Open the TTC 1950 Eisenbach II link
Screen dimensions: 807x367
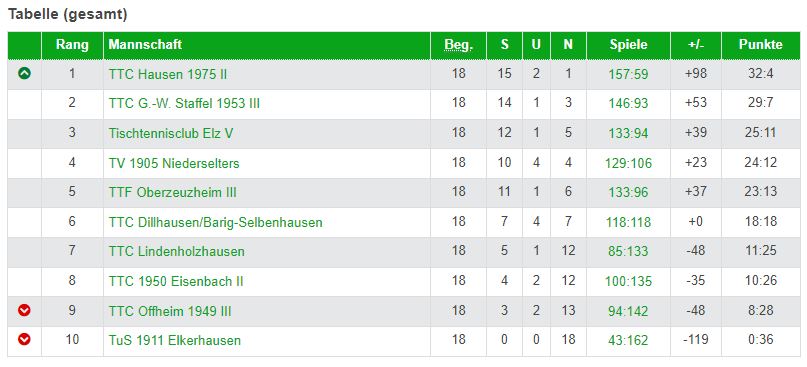click(176, 282)
